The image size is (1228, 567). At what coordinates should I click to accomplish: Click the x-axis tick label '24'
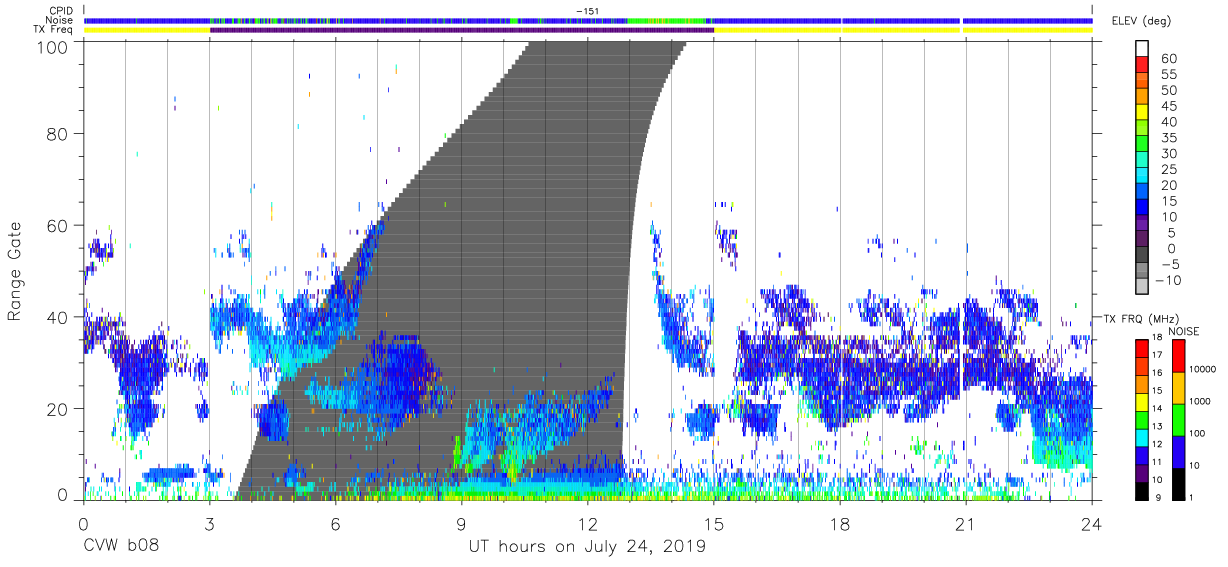coord(1092,525)
